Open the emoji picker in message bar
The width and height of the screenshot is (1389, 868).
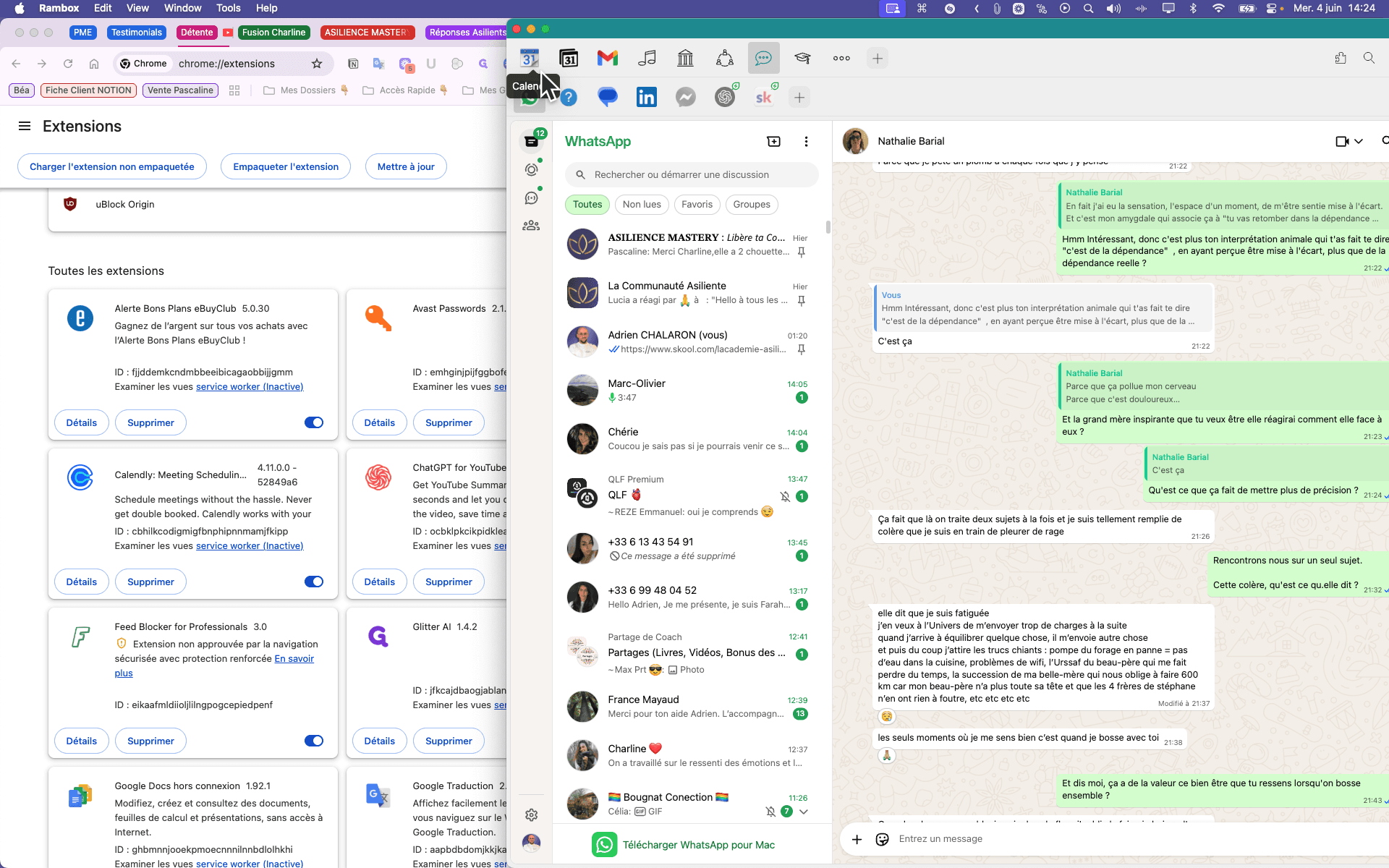point(883,839)
